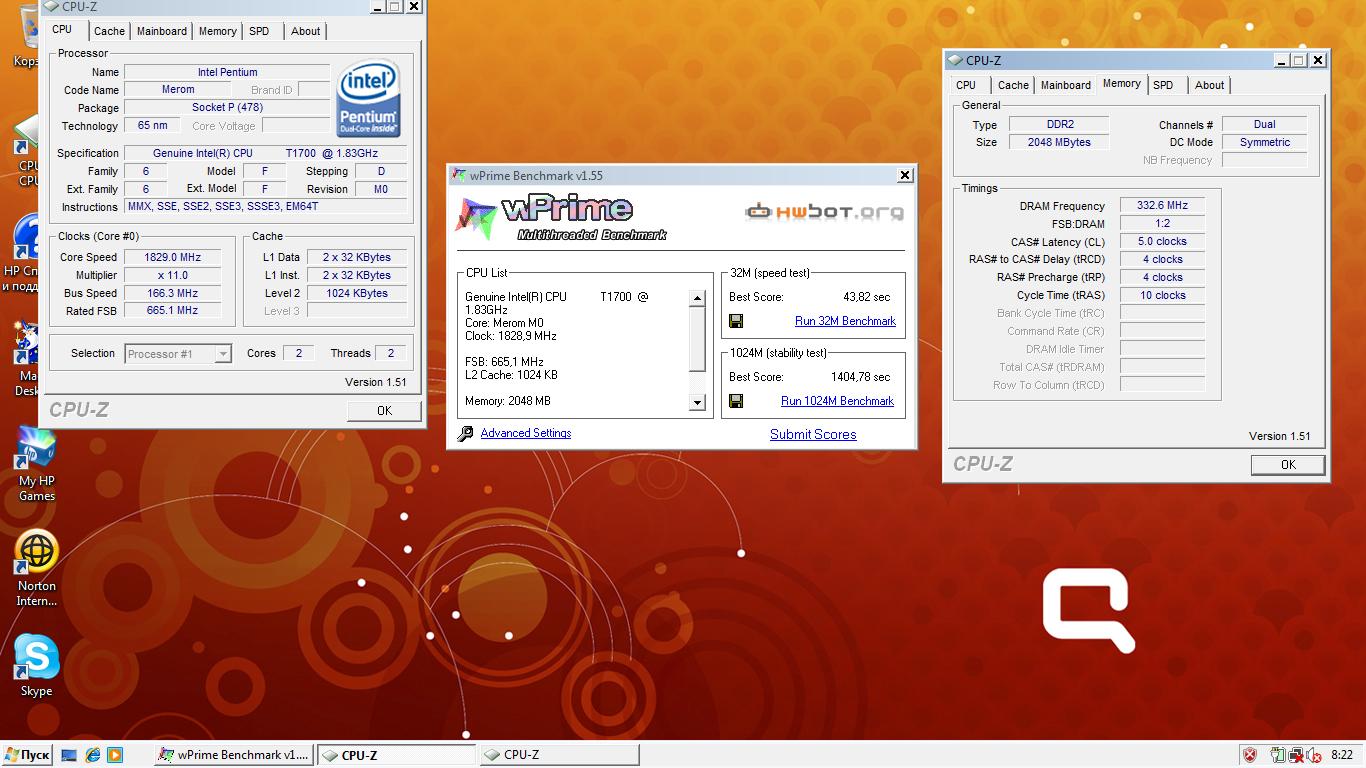This screenshot has width=1366, height=768.
Task: Select SPD tab in right CPU-Z window
Action: [1163, 85]
